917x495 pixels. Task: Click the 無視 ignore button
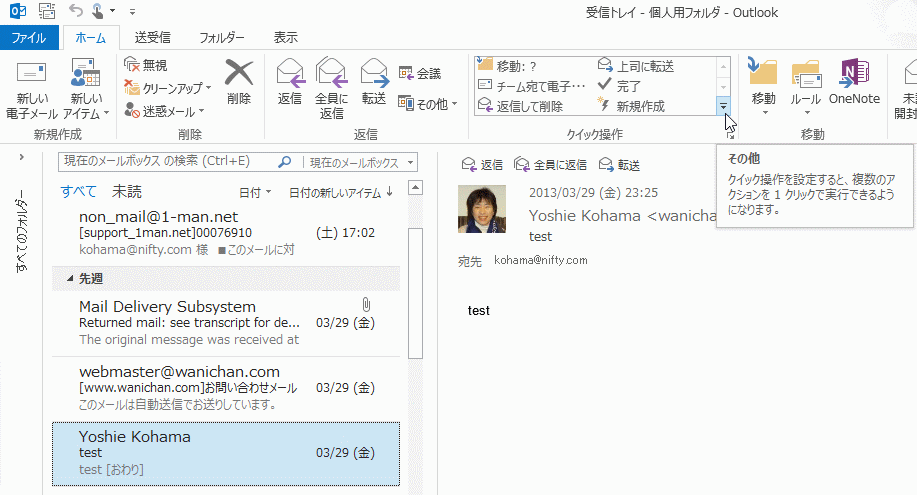click(x=146, y=65)
